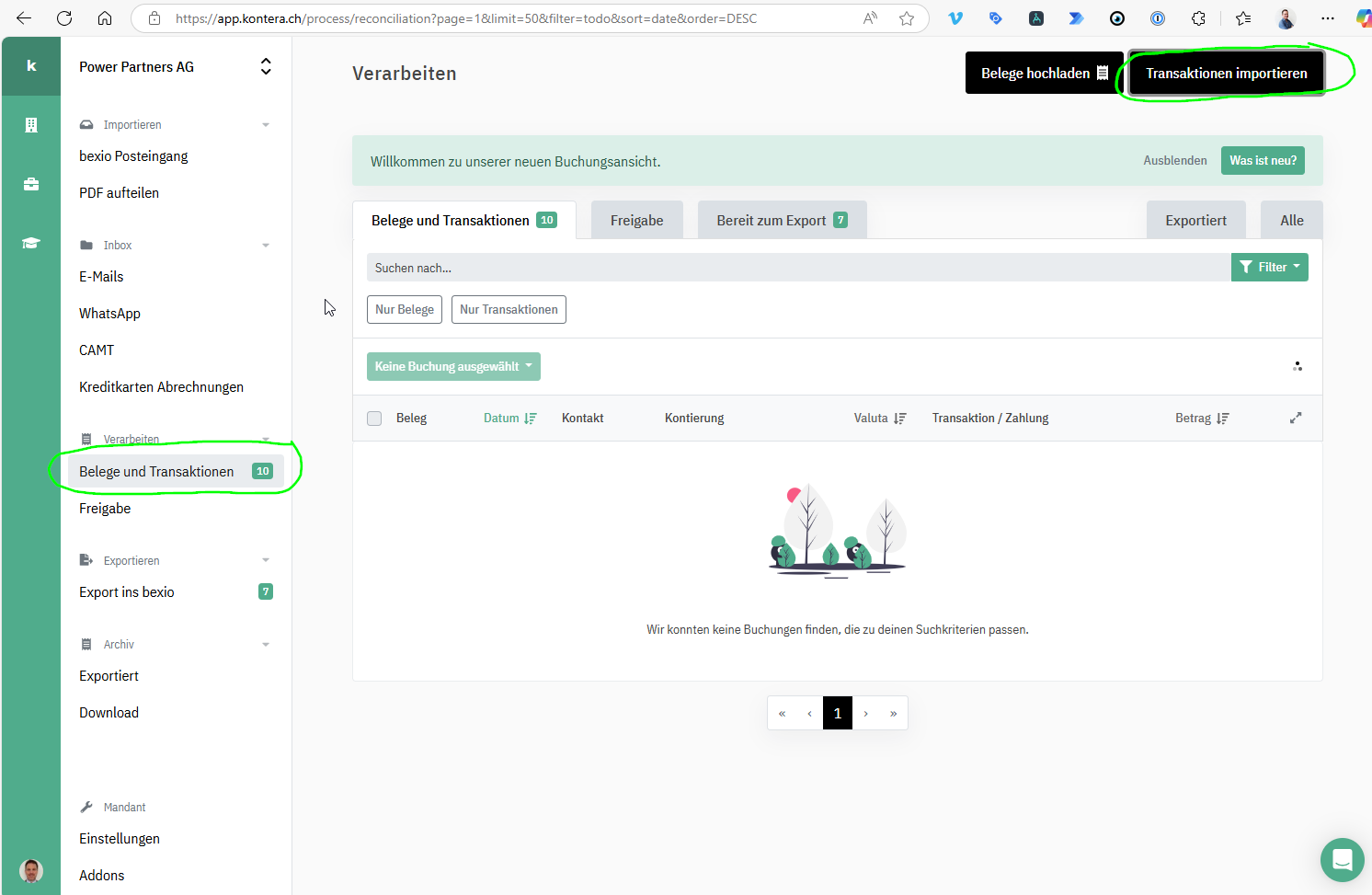Hide the banner via Ausblenden

click(1175, 160)
